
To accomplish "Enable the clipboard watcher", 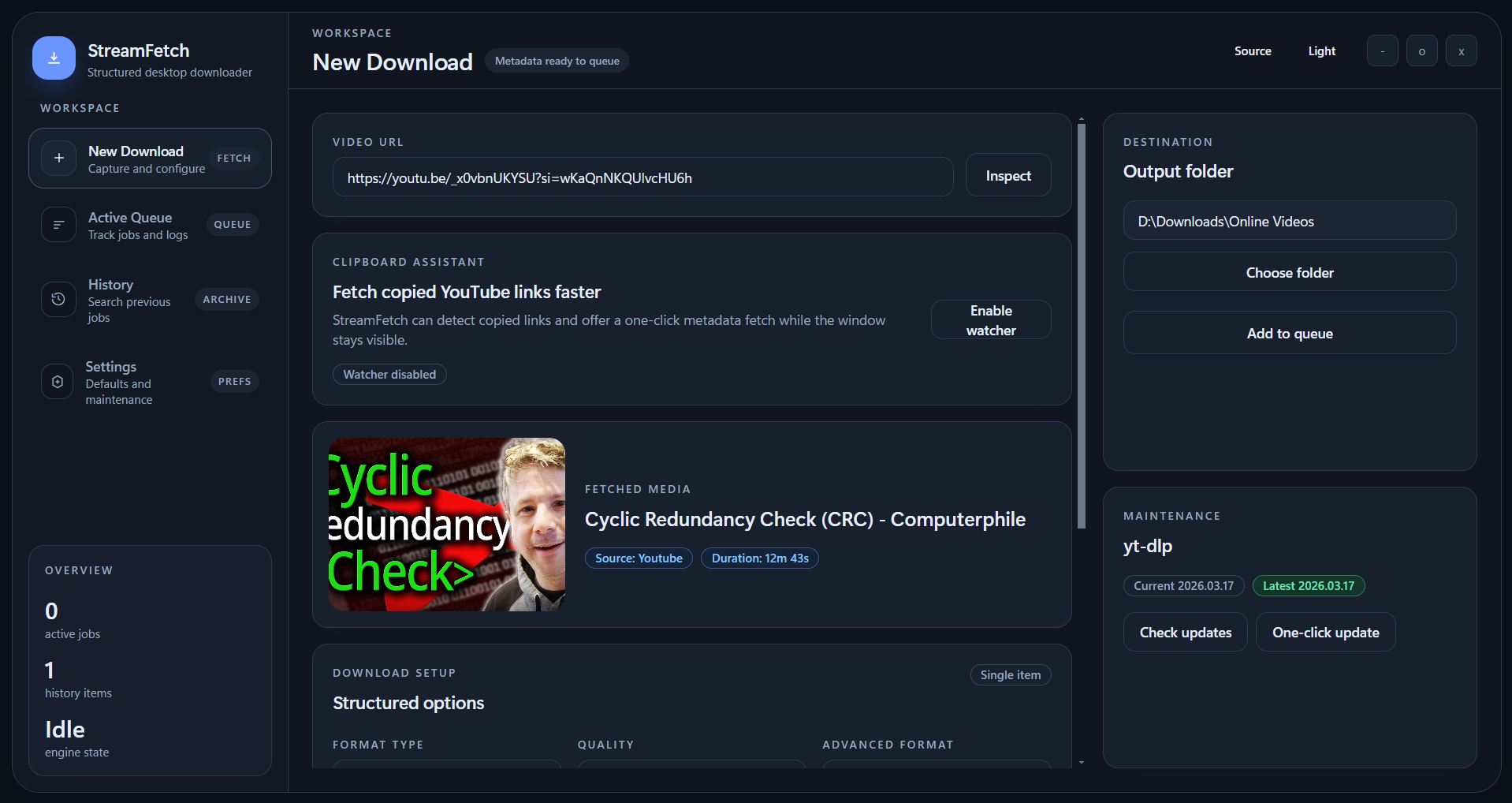I will click(991, 320).
